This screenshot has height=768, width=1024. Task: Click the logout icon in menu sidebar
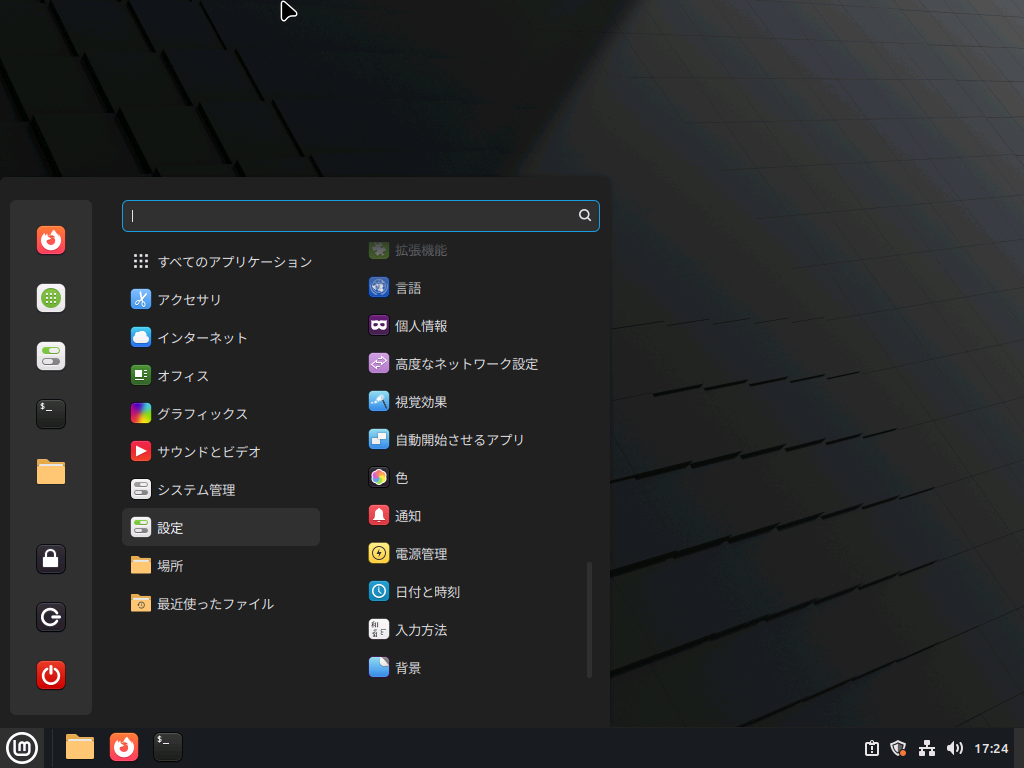pos(51,617)
